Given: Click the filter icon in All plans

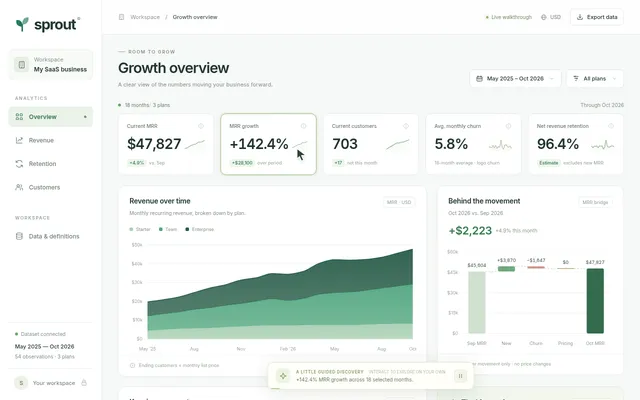Looking at the screenshot, I should [x=576, y=78].
